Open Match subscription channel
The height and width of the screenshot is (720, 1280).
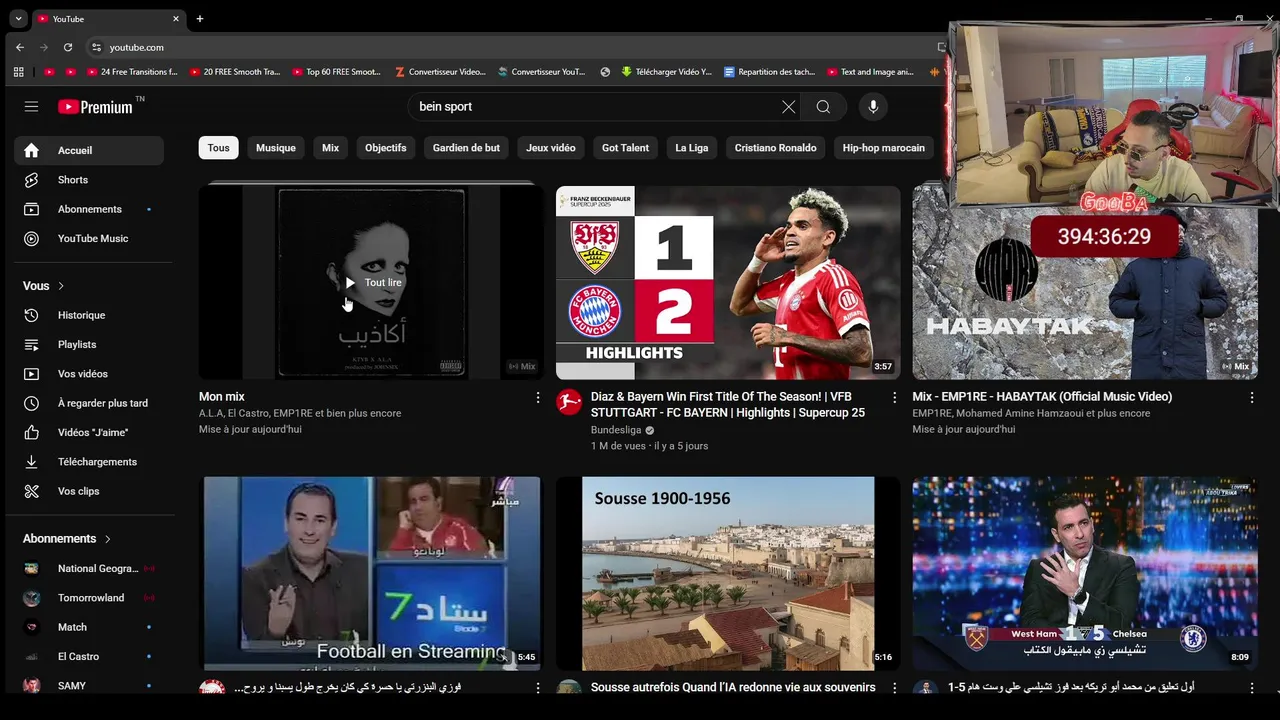click(89, 627)
